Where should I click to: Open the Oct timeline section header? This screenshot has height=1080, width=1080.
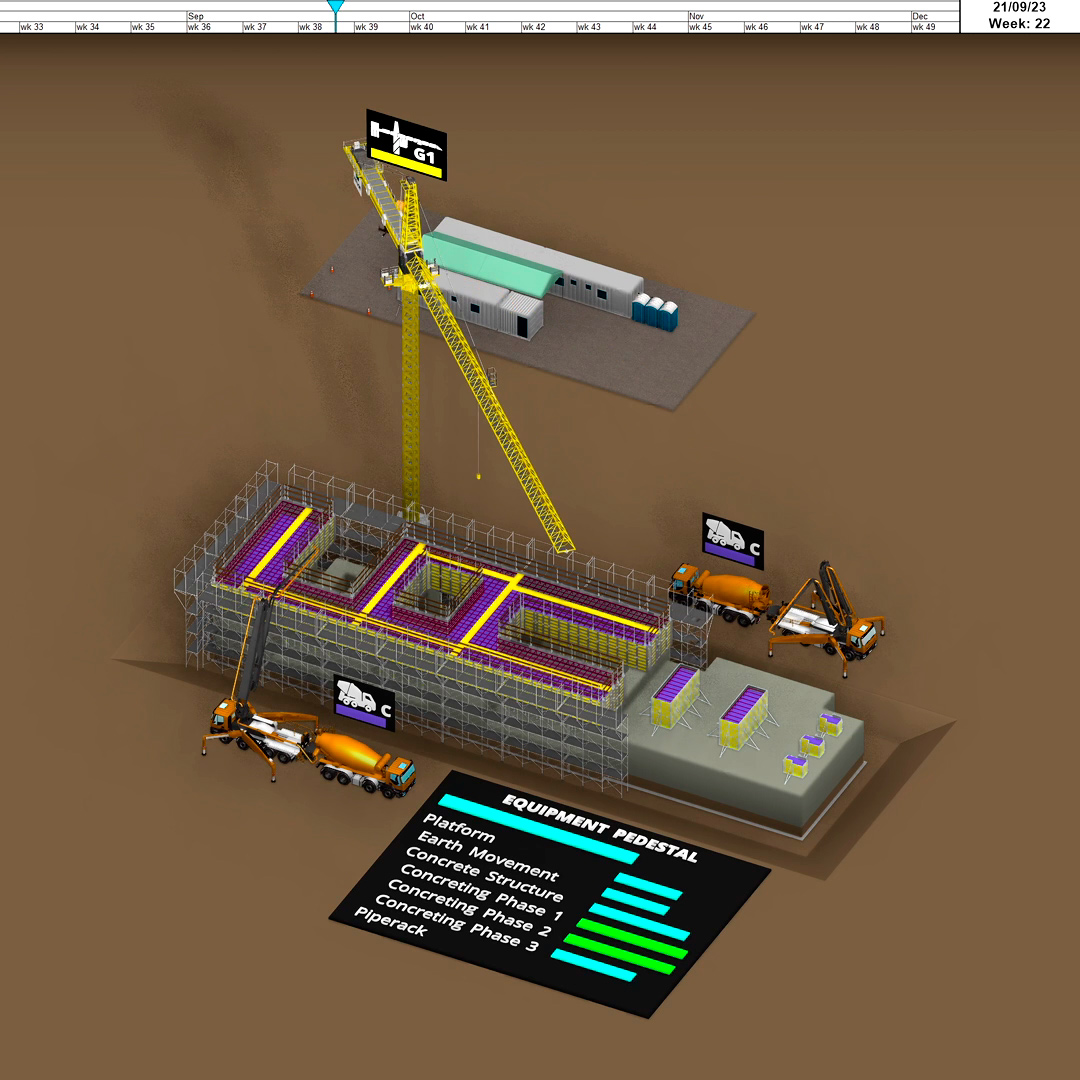[415, 17]
